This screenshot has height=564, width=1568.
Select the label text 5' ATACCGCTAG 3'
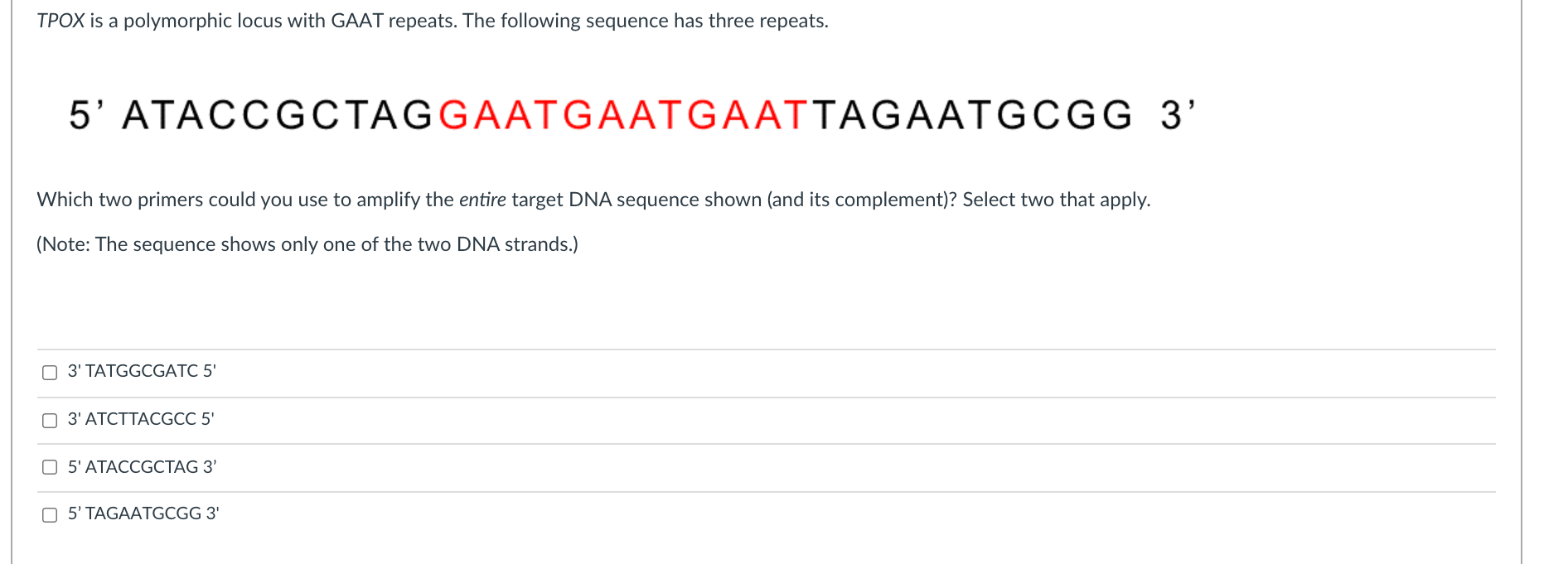(x=141, y=466)
